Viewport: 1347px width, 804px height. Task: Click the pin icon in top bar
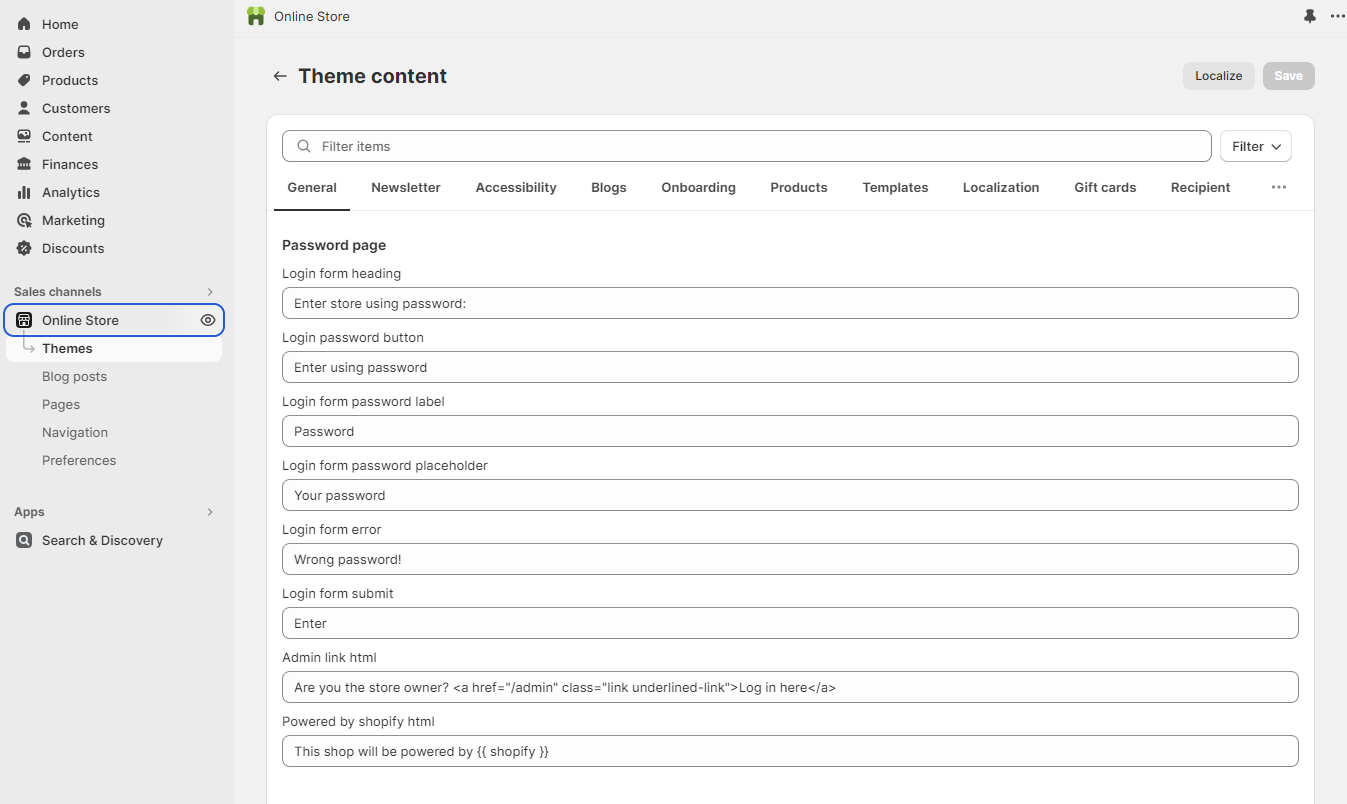click(x=1310, y=16)
